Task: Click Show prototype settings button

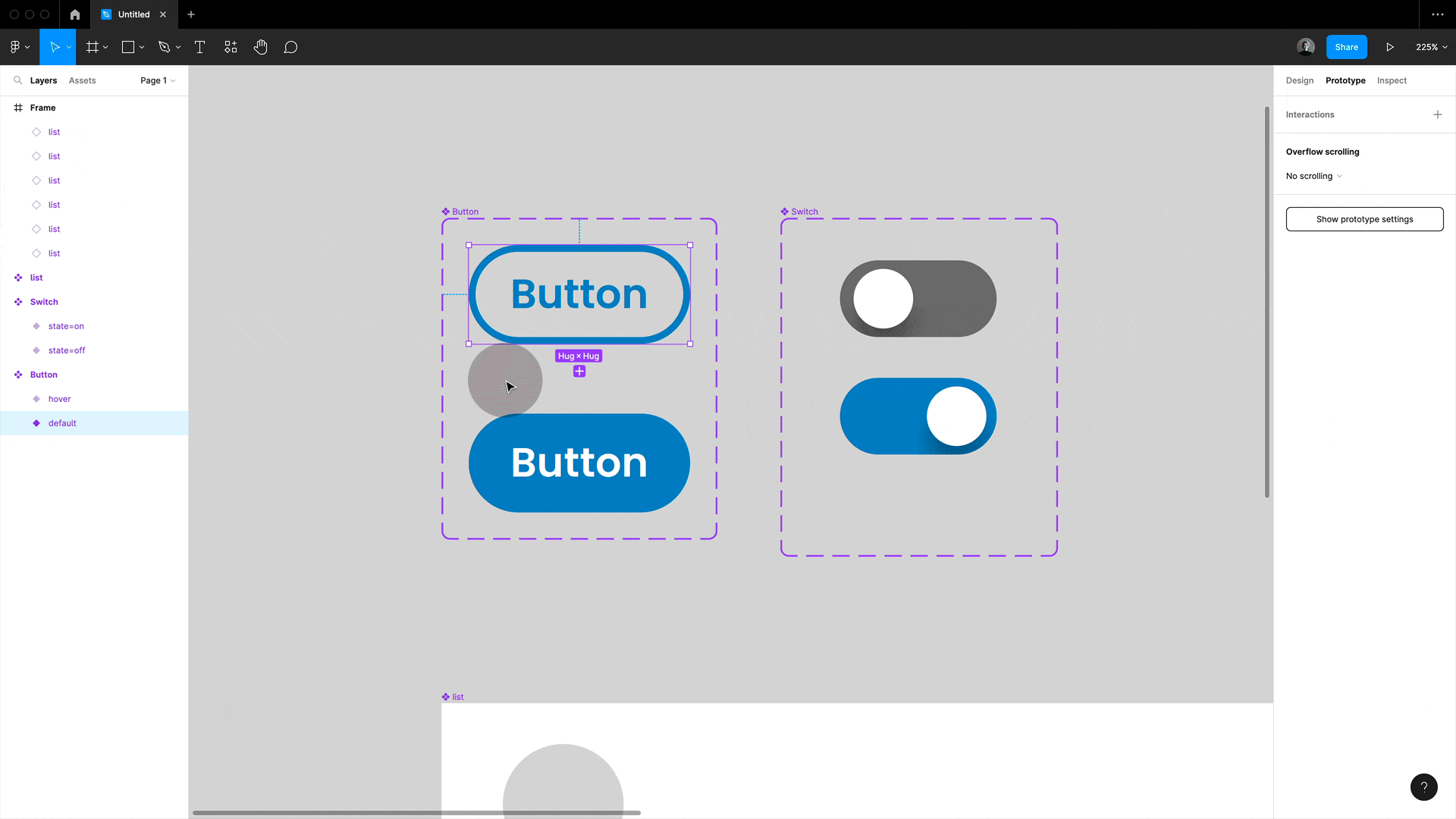Action: 1364,219
